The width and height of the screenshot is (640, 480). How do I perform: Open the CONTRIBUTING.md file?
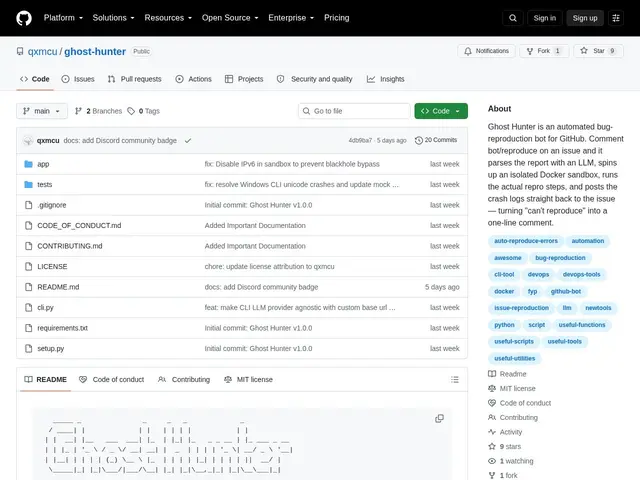tap(70, 246)
